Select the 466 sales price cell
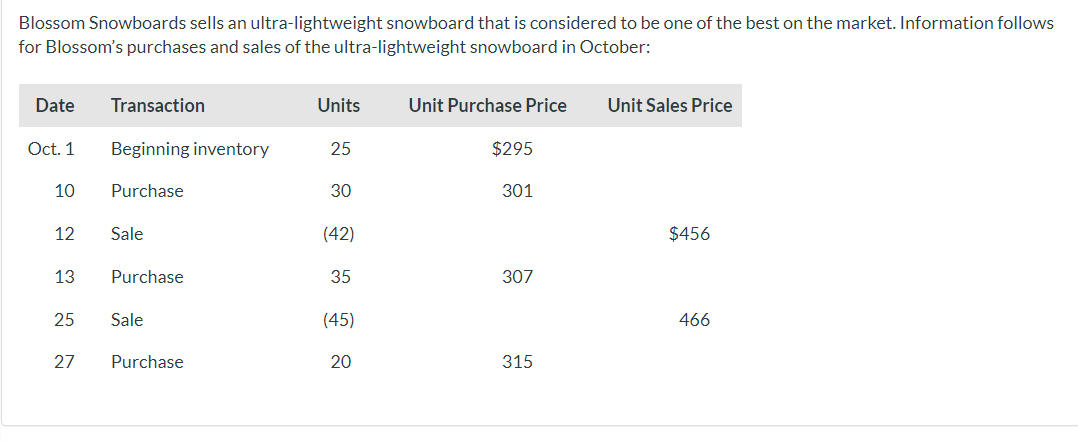The height and width of the screenshot is (442, 1078). point(694,320)
